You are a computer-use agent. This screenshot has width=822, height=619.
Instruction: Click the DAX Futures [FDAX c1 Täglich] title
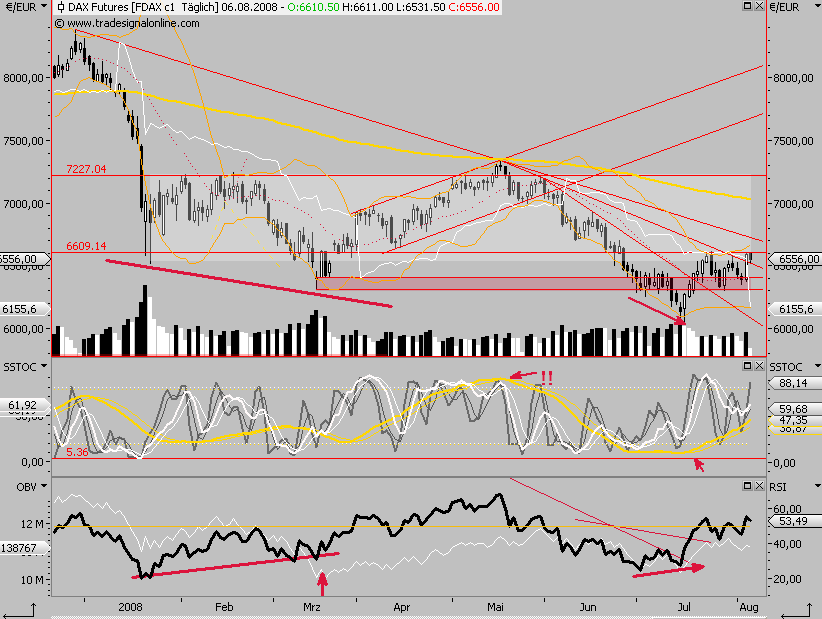coord(143,7)
